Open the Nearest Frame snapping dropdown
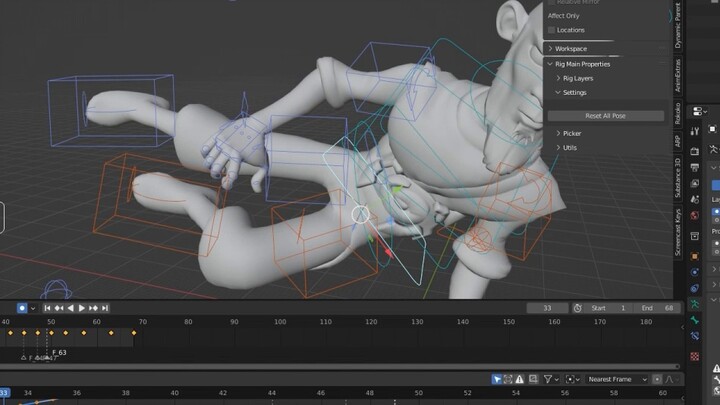Viewport: 720px width, 405px height. [x=617, y=379]
